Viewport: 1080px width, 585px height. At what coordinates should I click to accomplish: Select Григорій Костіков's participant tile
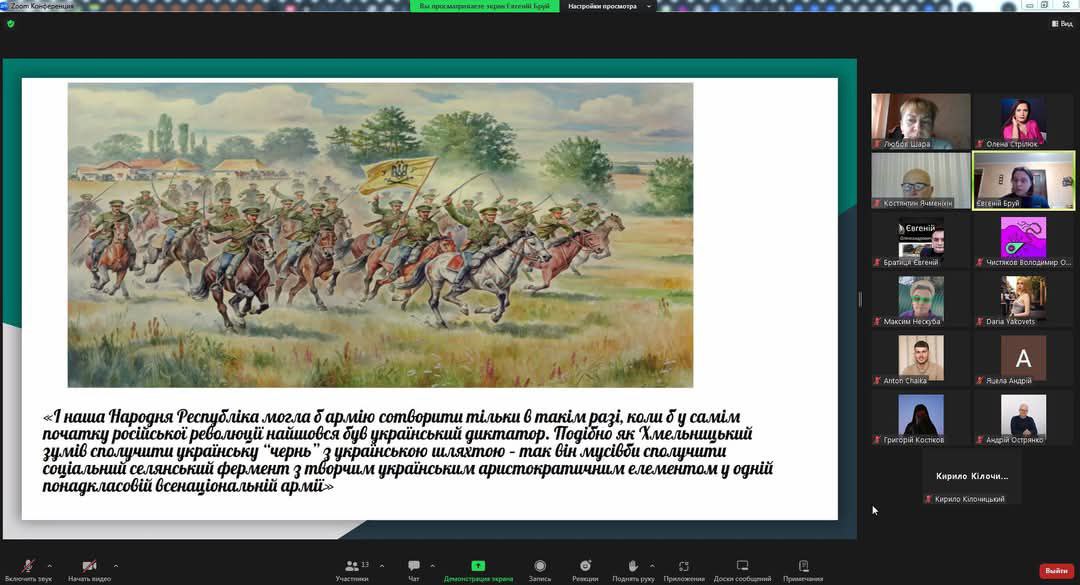point(921,418)
